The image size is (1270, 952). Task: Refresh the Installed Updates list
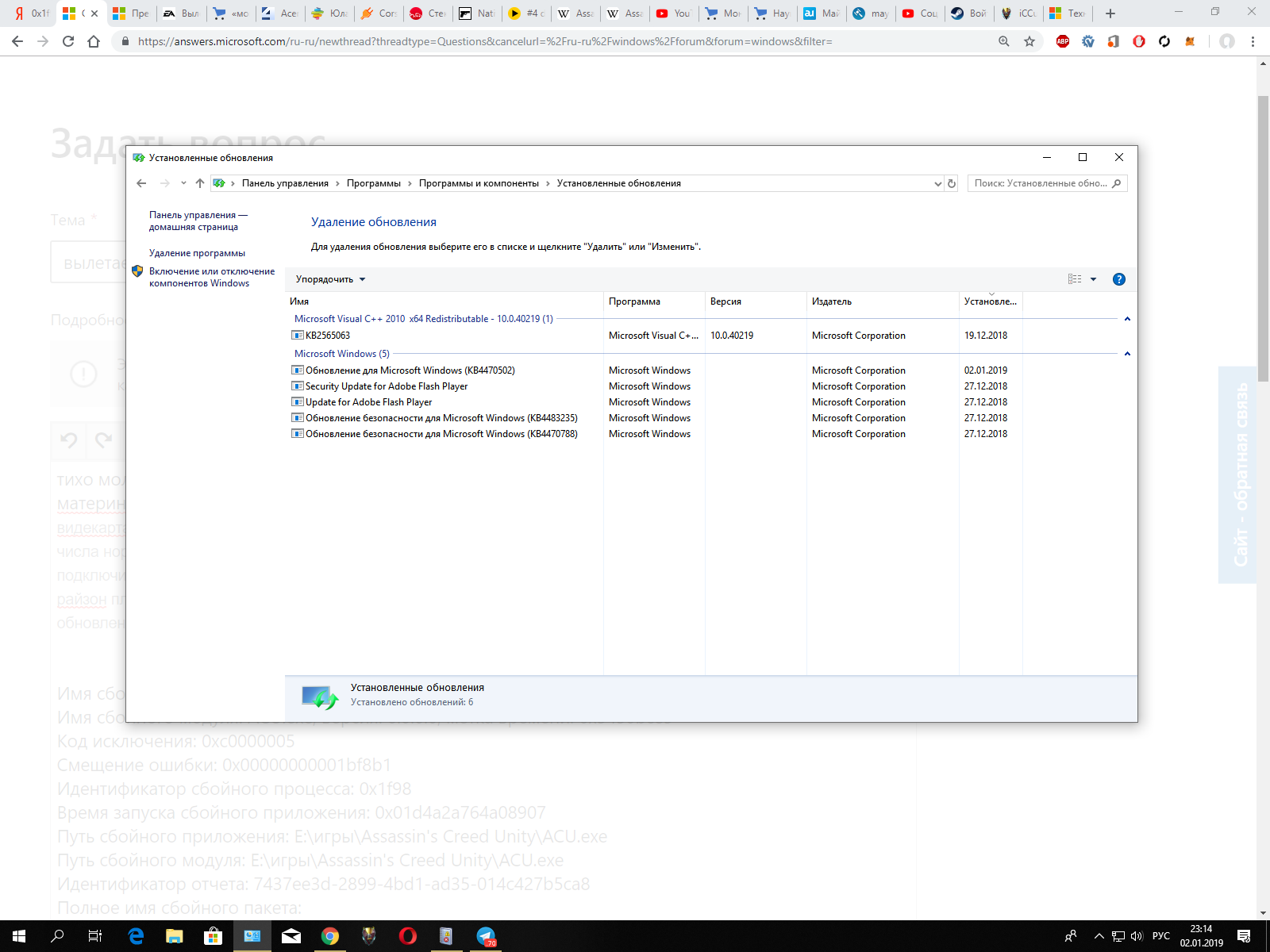click(952, 183)
